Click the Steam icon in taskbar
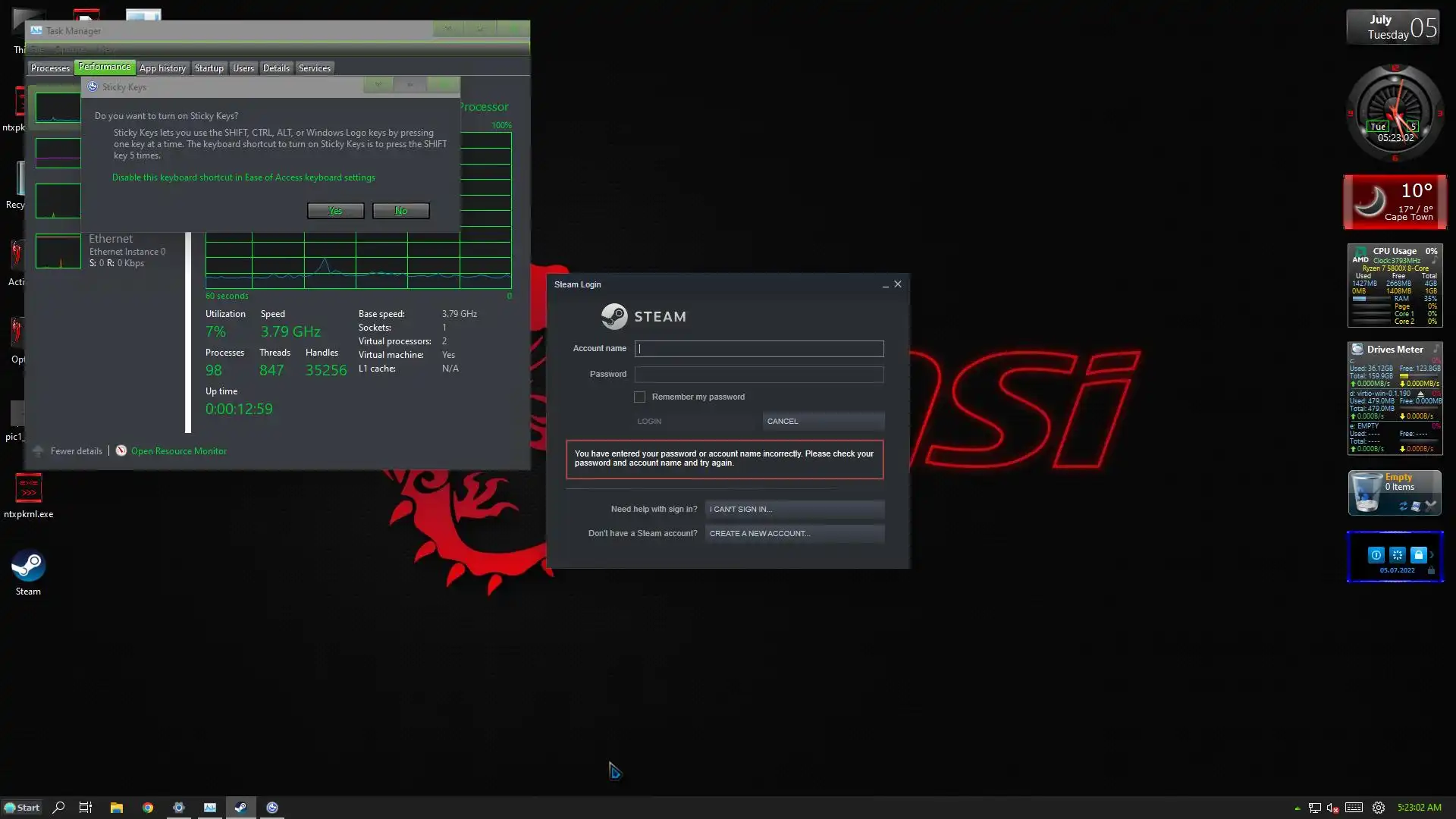1456x819 pixels. pos(240,808)
